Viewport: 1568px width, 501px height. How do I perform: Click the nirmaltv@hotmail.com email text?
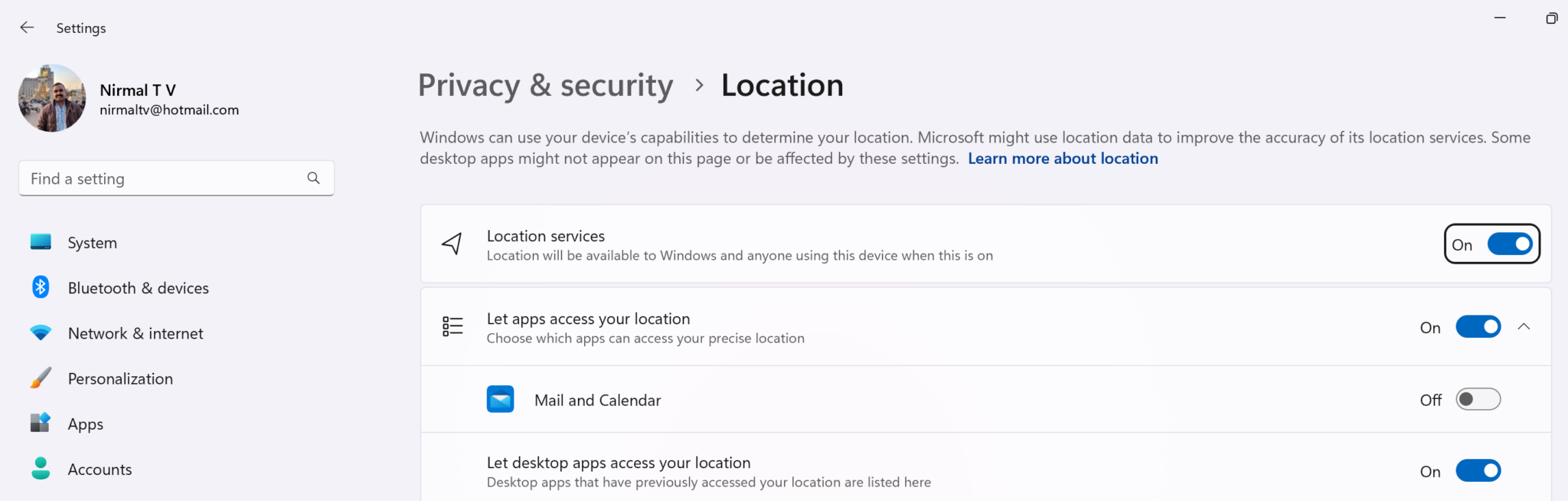point(169,110)
